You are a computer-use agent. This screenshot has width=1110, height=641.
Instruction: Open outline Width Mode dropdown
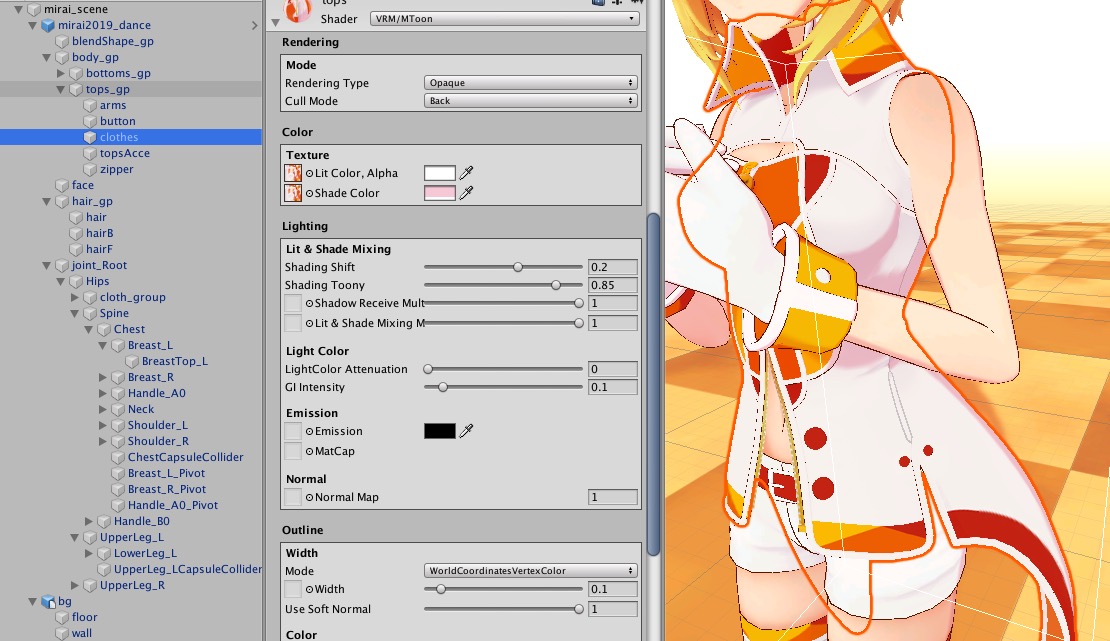(530, 571)
